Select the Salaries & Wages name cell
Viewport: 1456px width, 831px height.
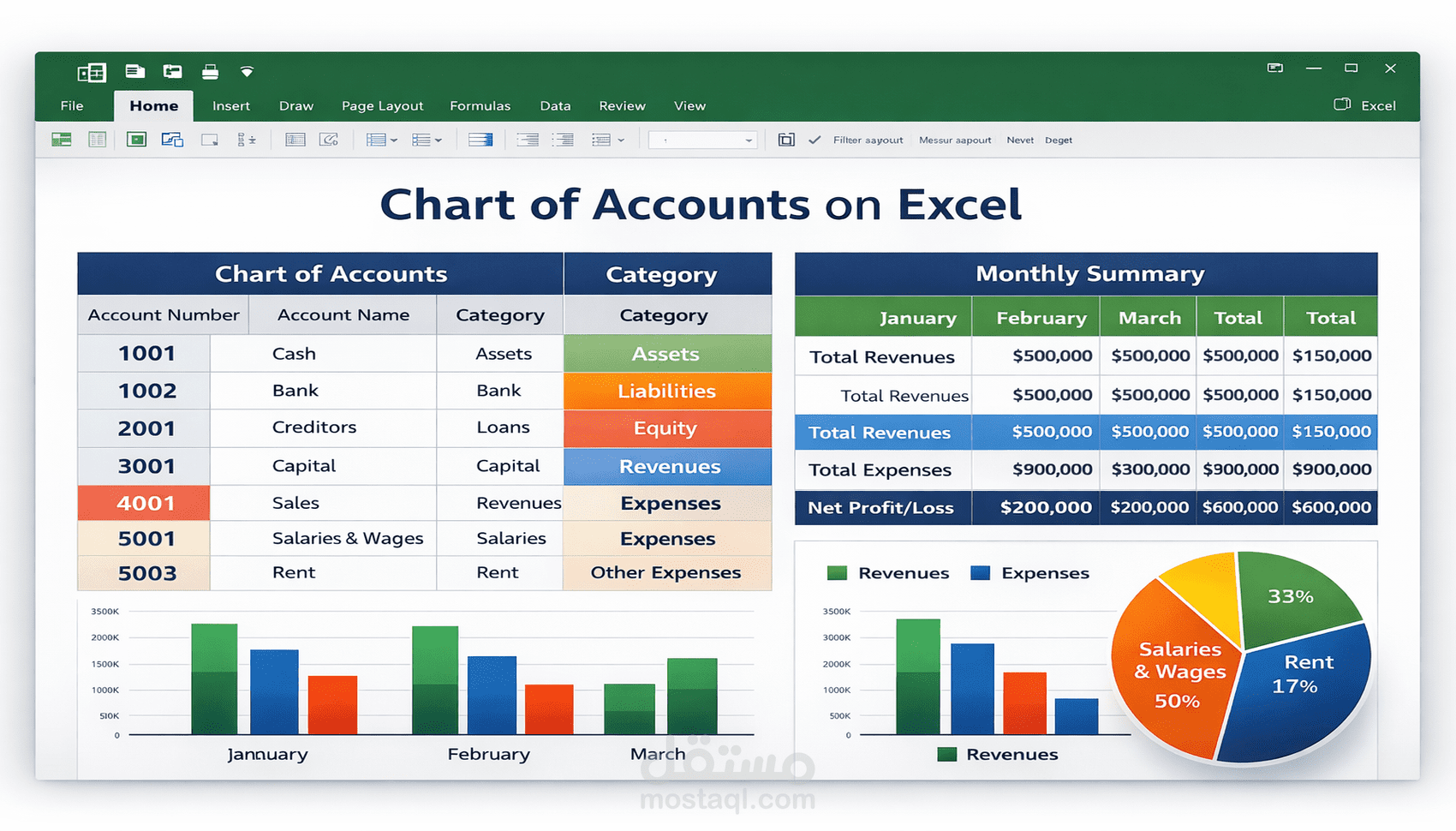coord(323,538)
